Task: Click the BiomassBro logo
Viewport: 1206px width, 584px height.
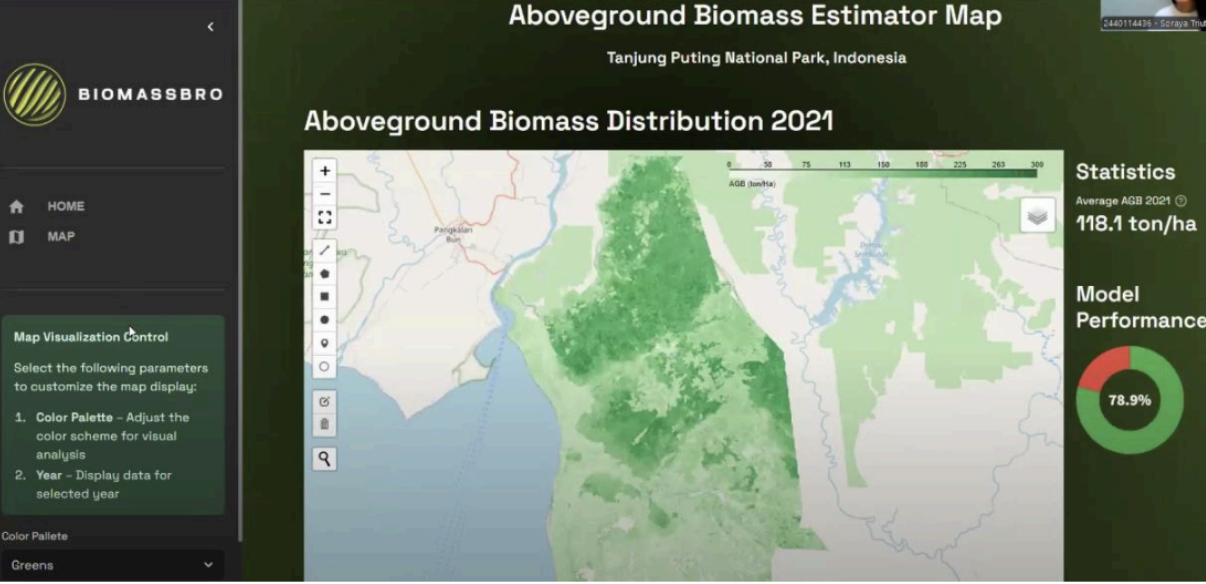Action: [112, 95]
